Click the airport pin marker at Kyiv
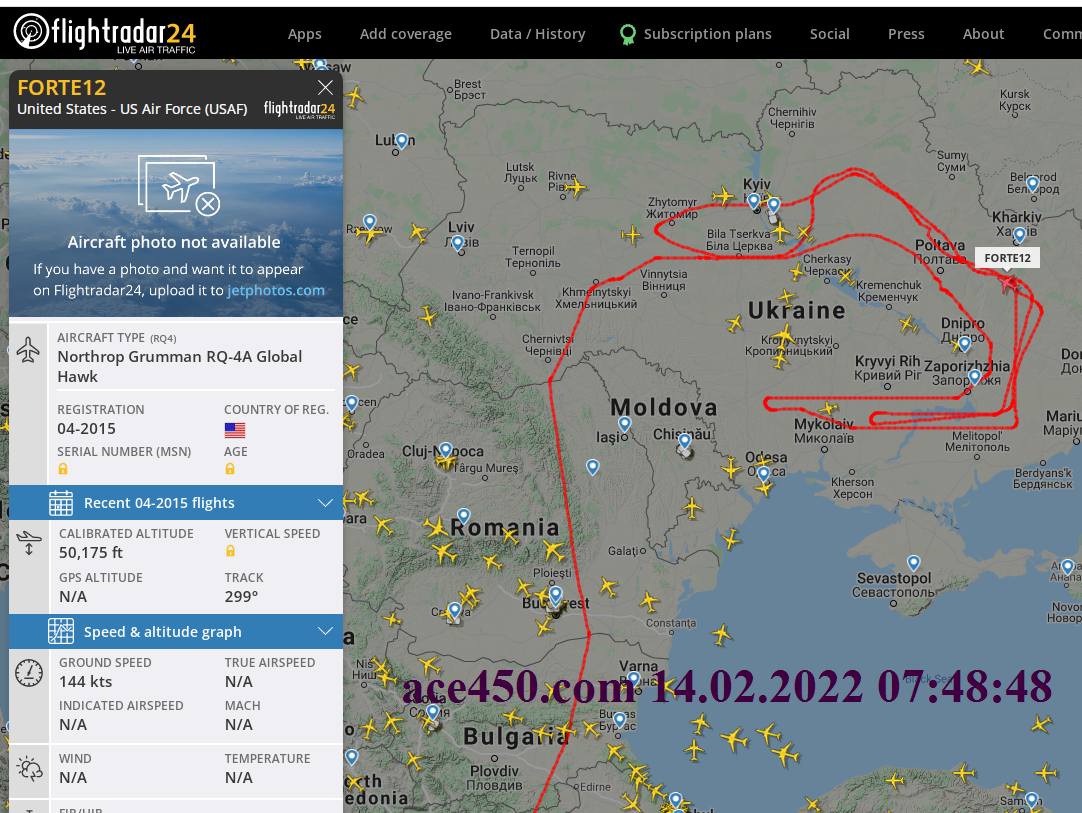 click(x=754, y=201)
